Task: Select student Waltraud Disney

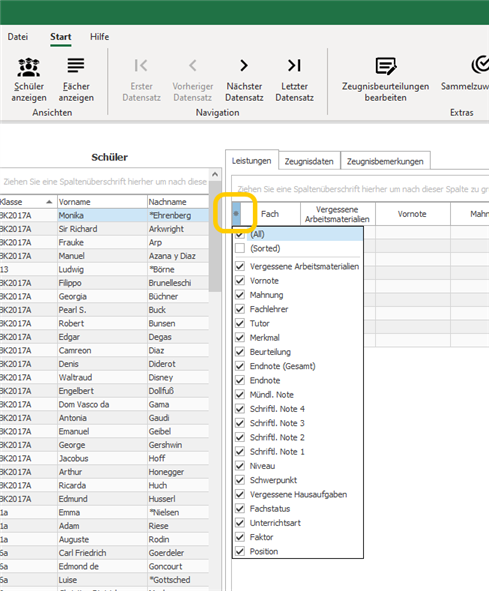Action: coord(104,377)
